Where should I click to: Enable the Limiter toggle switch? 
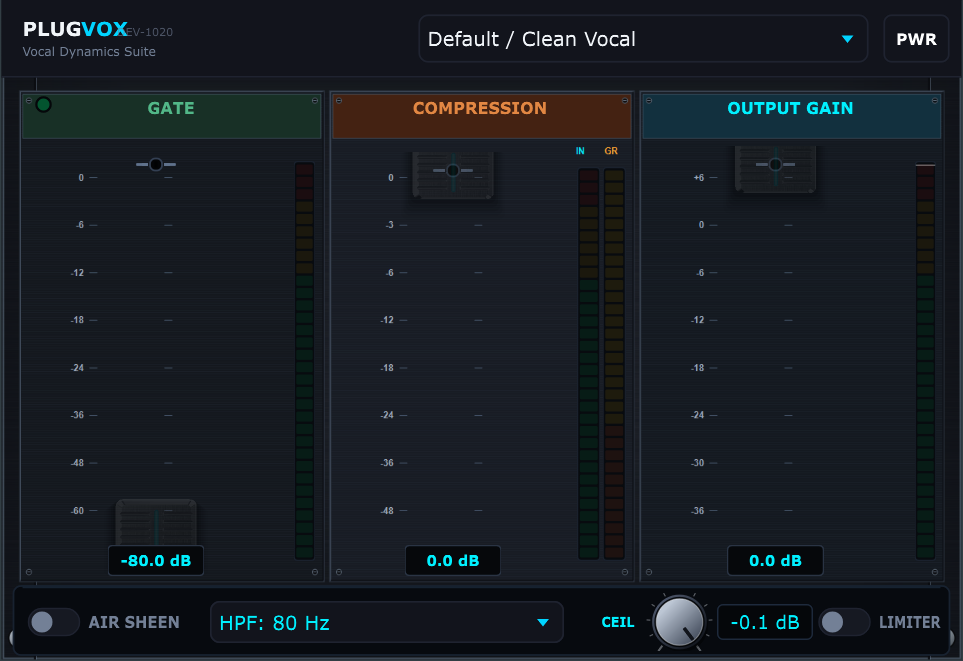click(x=844, y=622)
